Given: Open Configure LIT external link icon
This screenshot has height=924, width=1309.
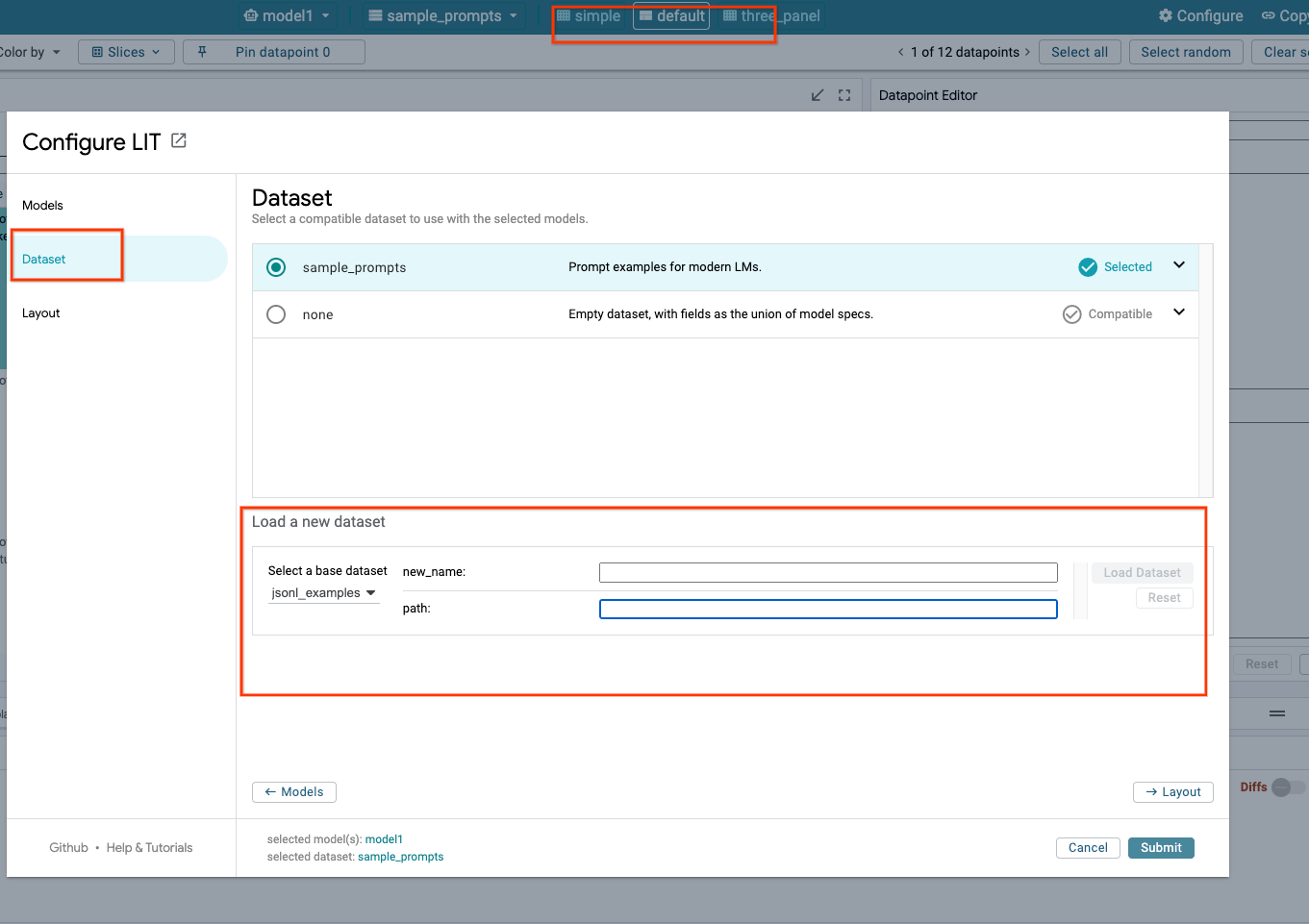Looking at the screenshot, I should click(179, 141).
